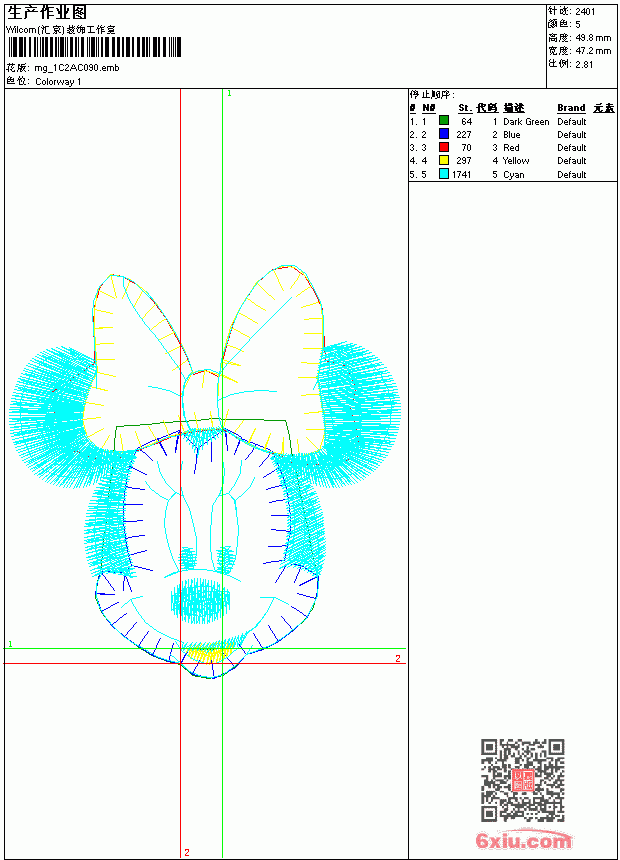Select the Yellow thread swatch
Viewport: 620px width, 860px height.
444,160
